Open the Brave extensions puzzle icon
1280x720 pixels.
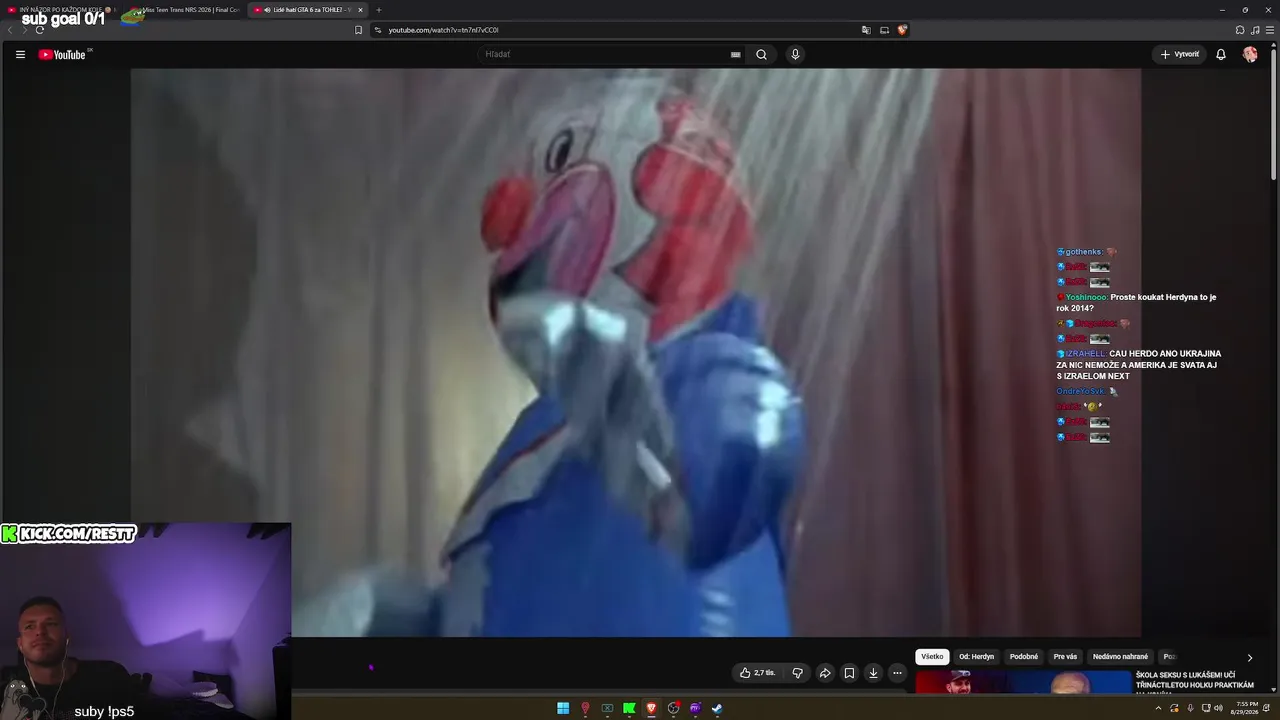tap(1240, 30)
